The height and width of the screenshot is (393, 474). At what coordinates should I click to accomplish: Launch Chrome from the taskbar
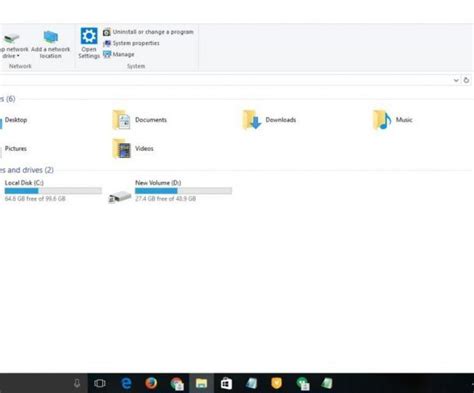(177, 384)
